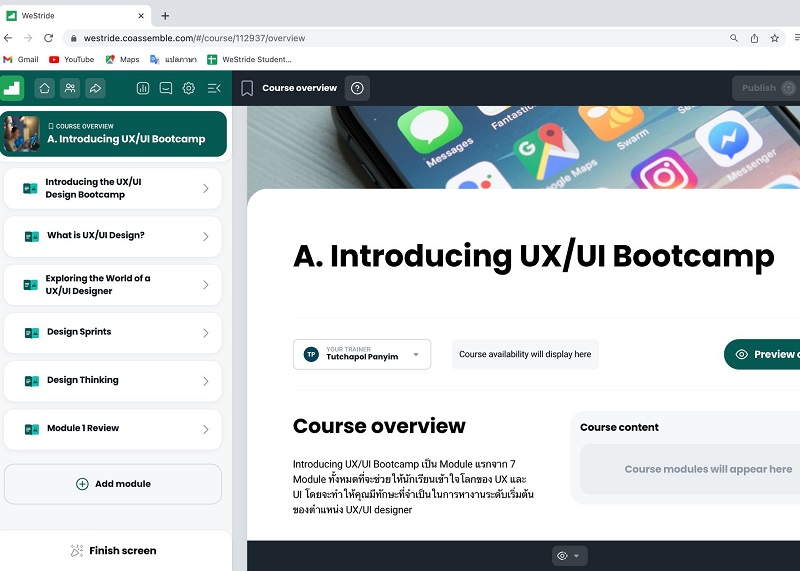The height and width of the screenshot is (571, 800).
Task: Open the reports bar chart icon
Action: click(x=143, y=88)
